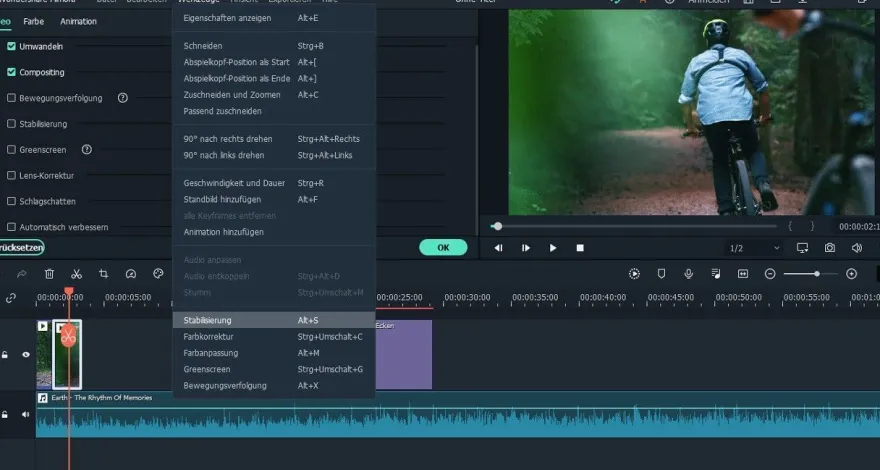Click the microphone voiceover icon
The image size is (880, 470).
(x=689, y=273)
